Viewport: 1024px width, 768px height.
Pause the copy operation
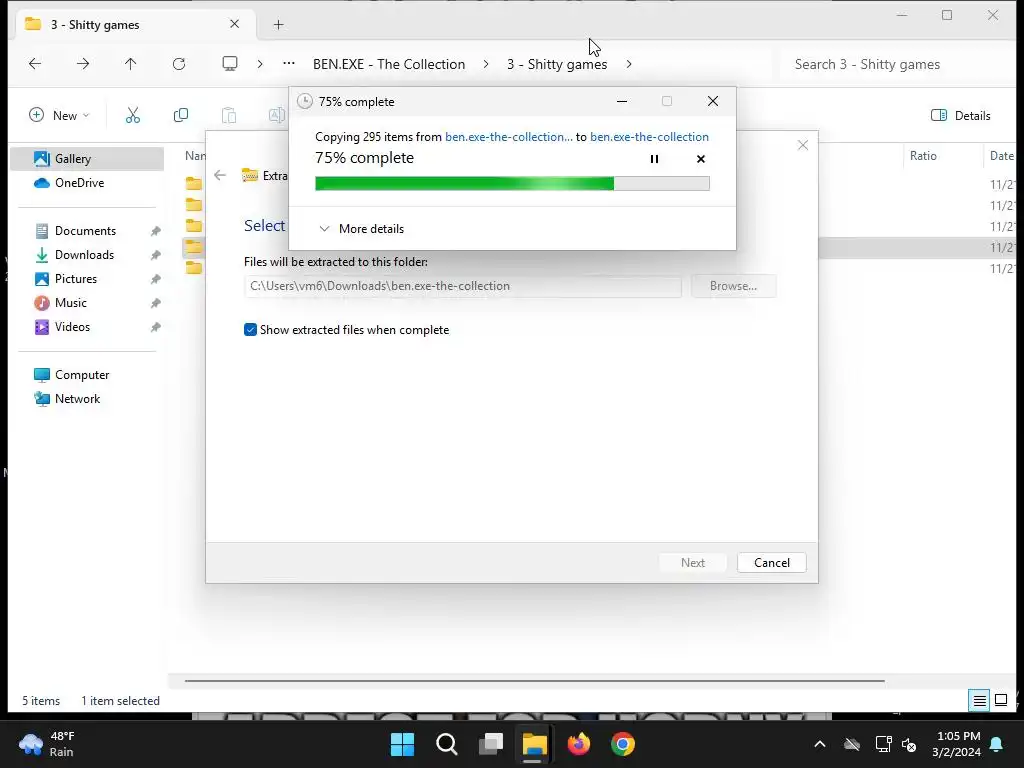[x=654, y=159]
